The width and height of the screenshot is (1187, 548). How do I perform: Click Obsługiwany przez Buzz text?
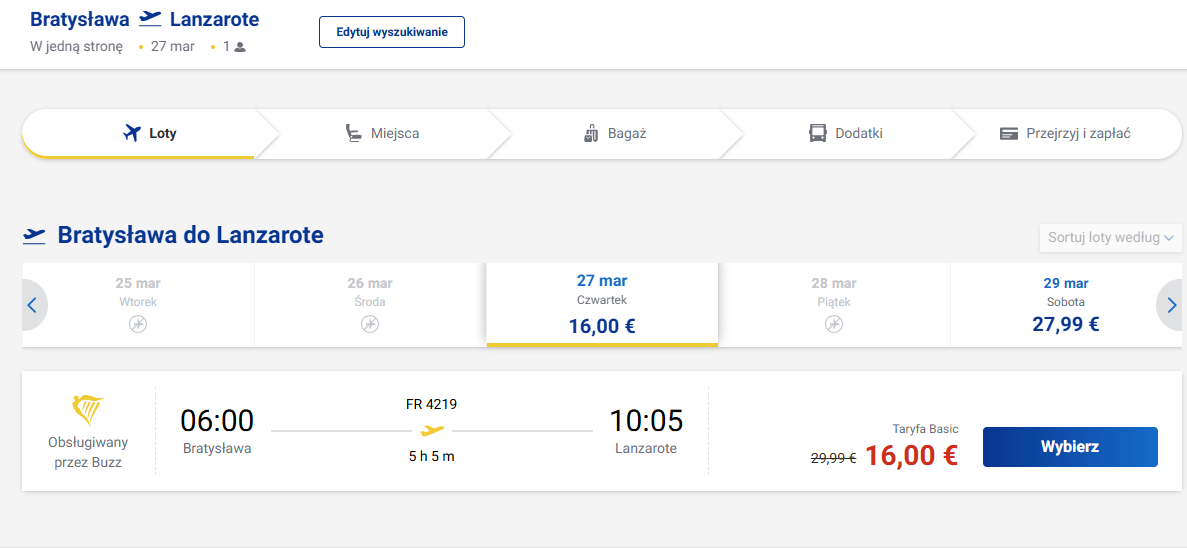point(88,452)
